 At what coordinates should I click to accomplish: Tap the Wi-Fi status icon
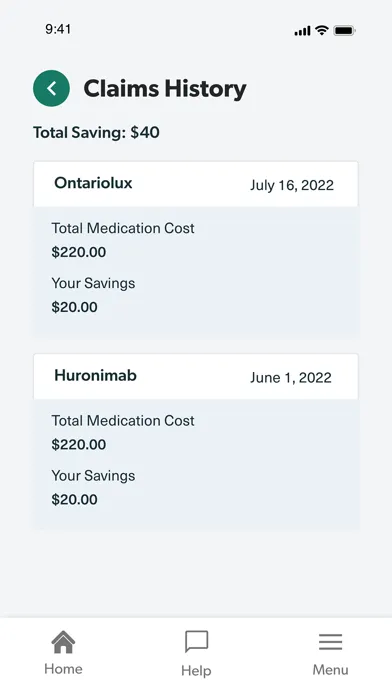(321, 30)
